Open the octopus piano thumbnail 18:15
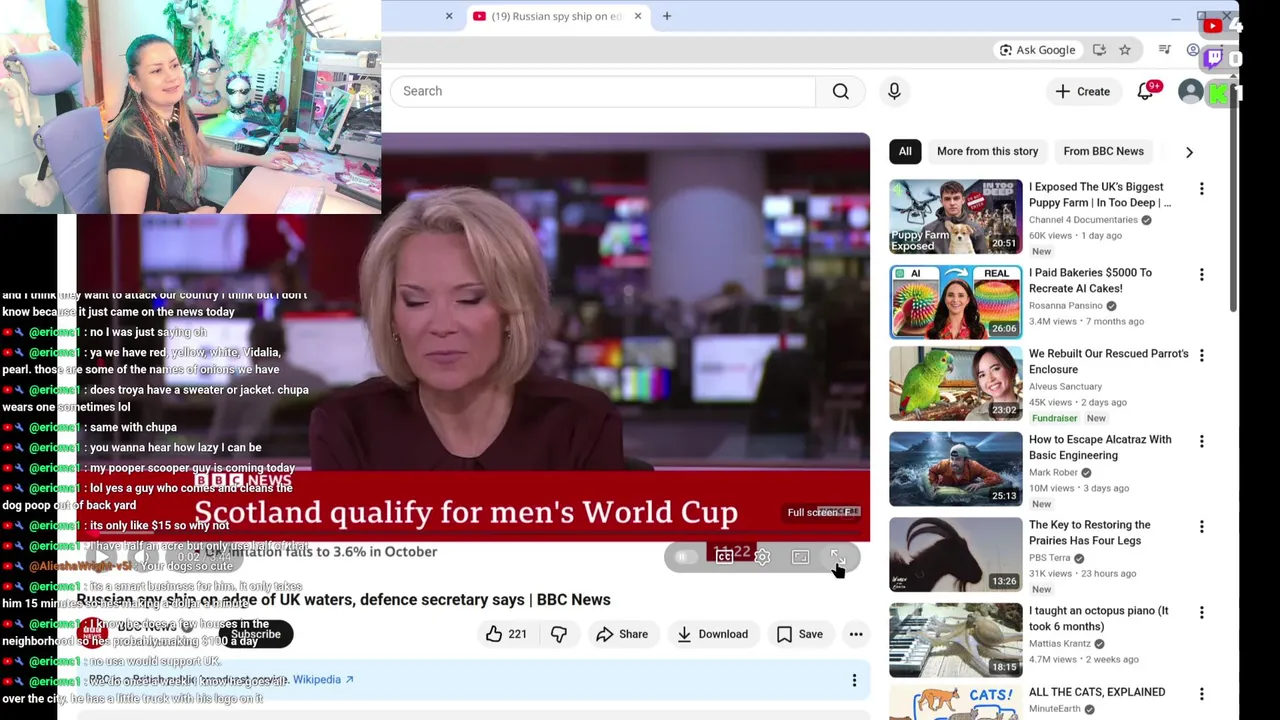The height and width of the screenshot is (720, 1280). [x=956, y=640]
